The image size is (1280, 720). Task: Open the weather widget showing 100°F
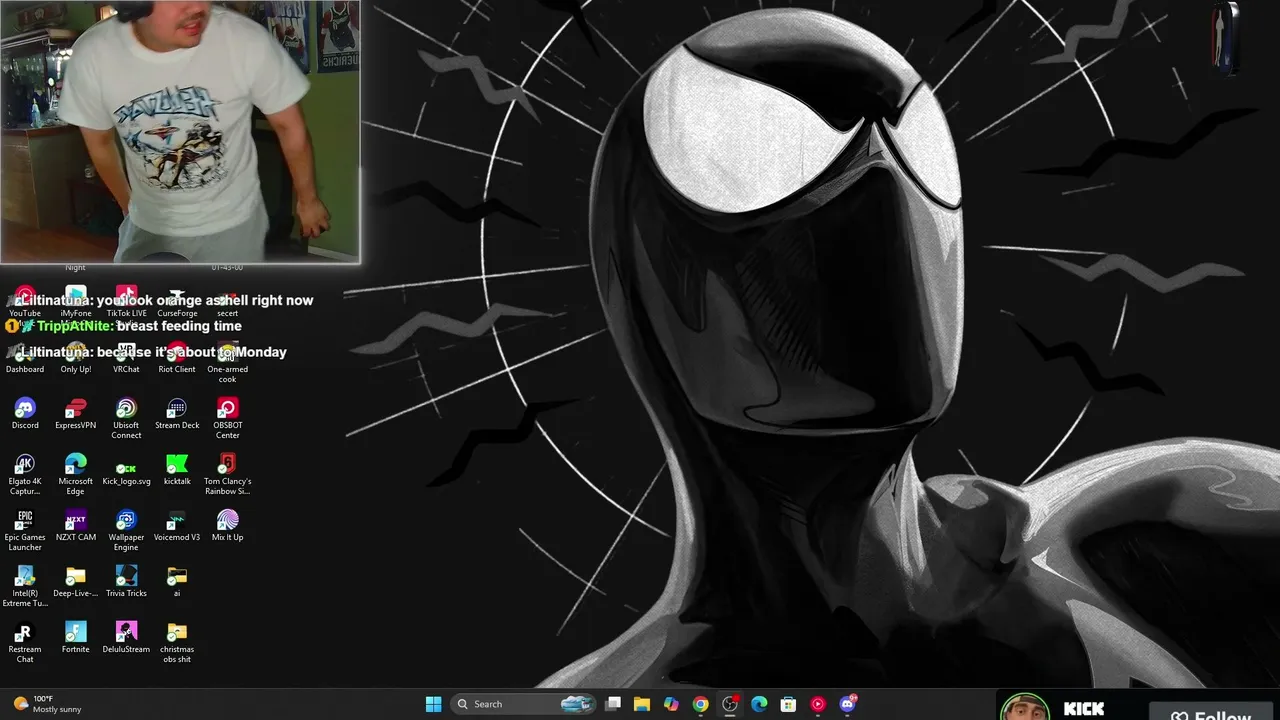(46, 704)
